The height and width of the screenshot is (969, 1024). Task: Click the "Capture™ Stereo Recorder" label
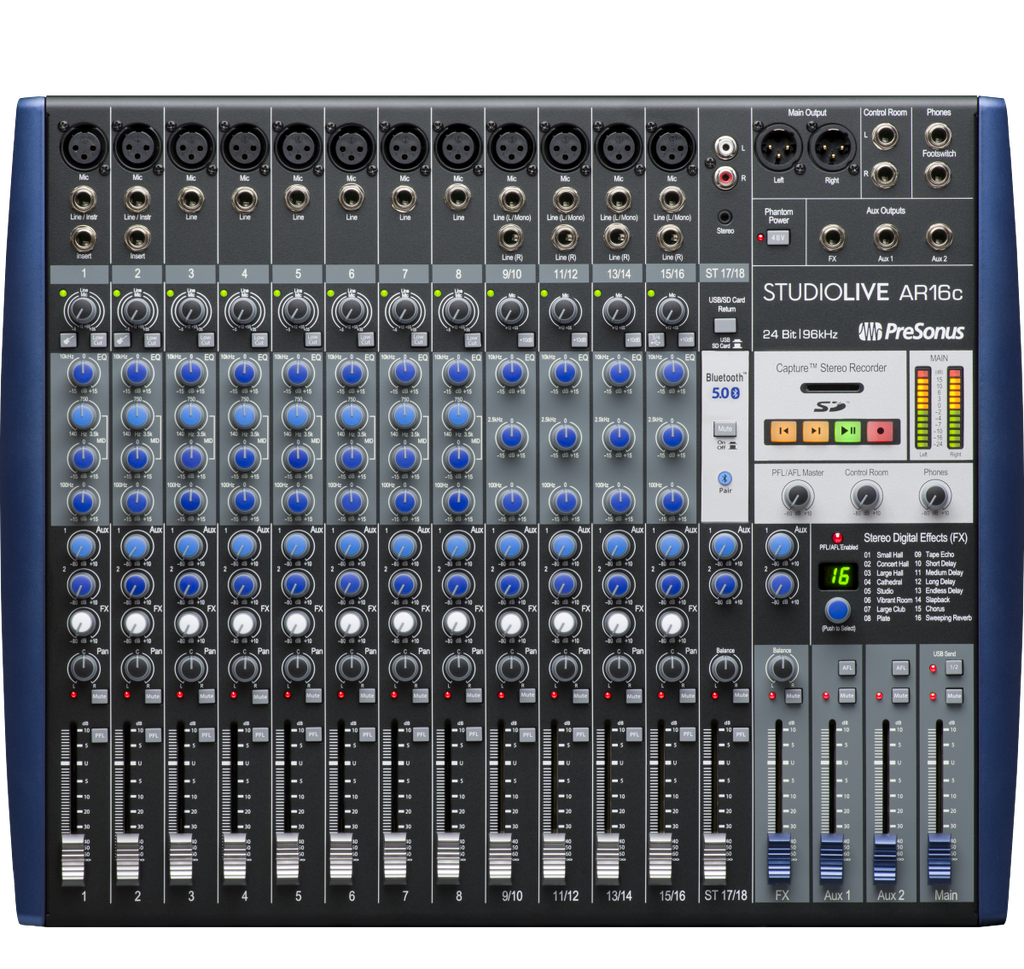[x=831, y=368]
